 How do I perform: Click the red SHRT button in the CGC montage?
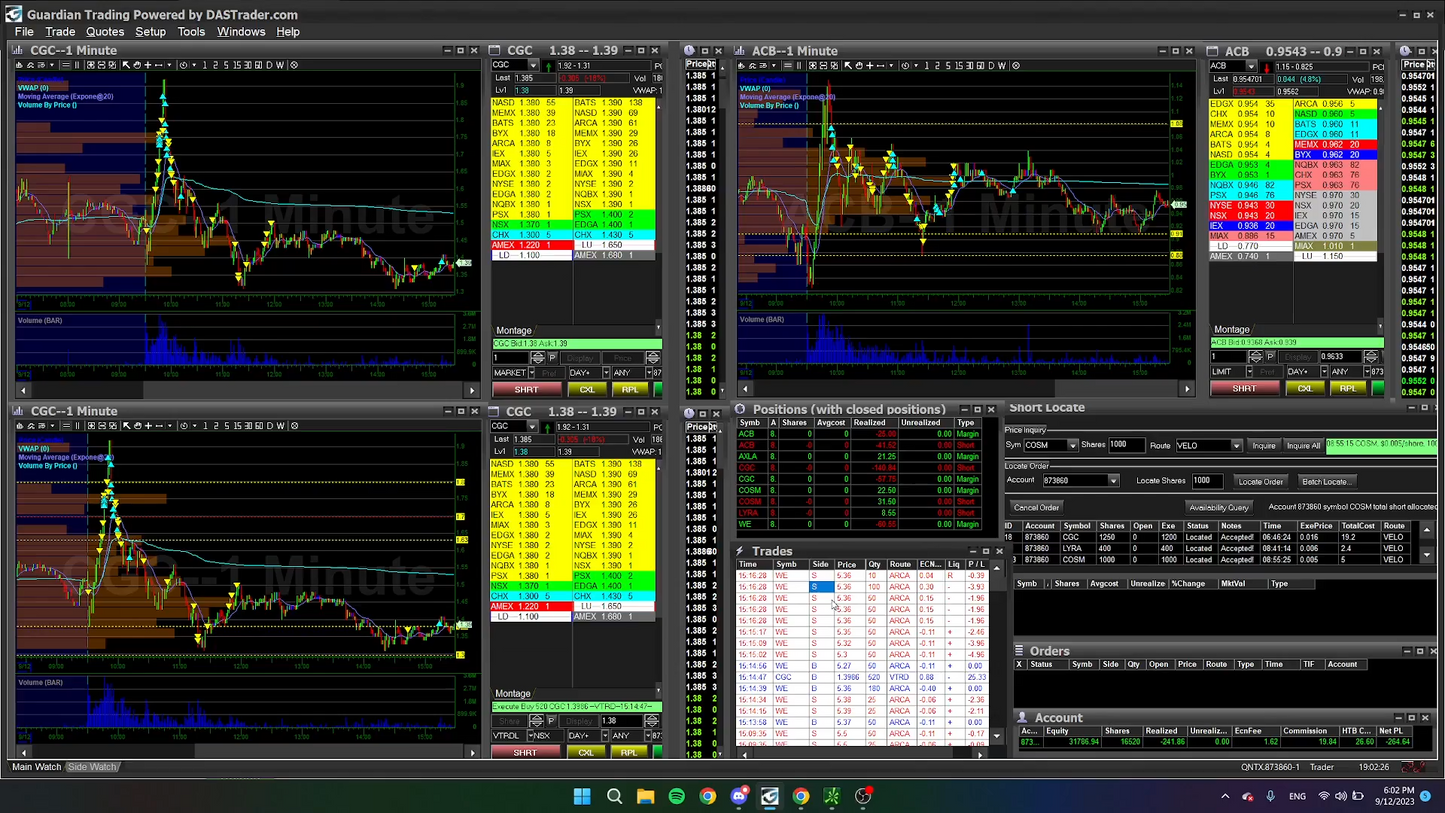(526, 389)
